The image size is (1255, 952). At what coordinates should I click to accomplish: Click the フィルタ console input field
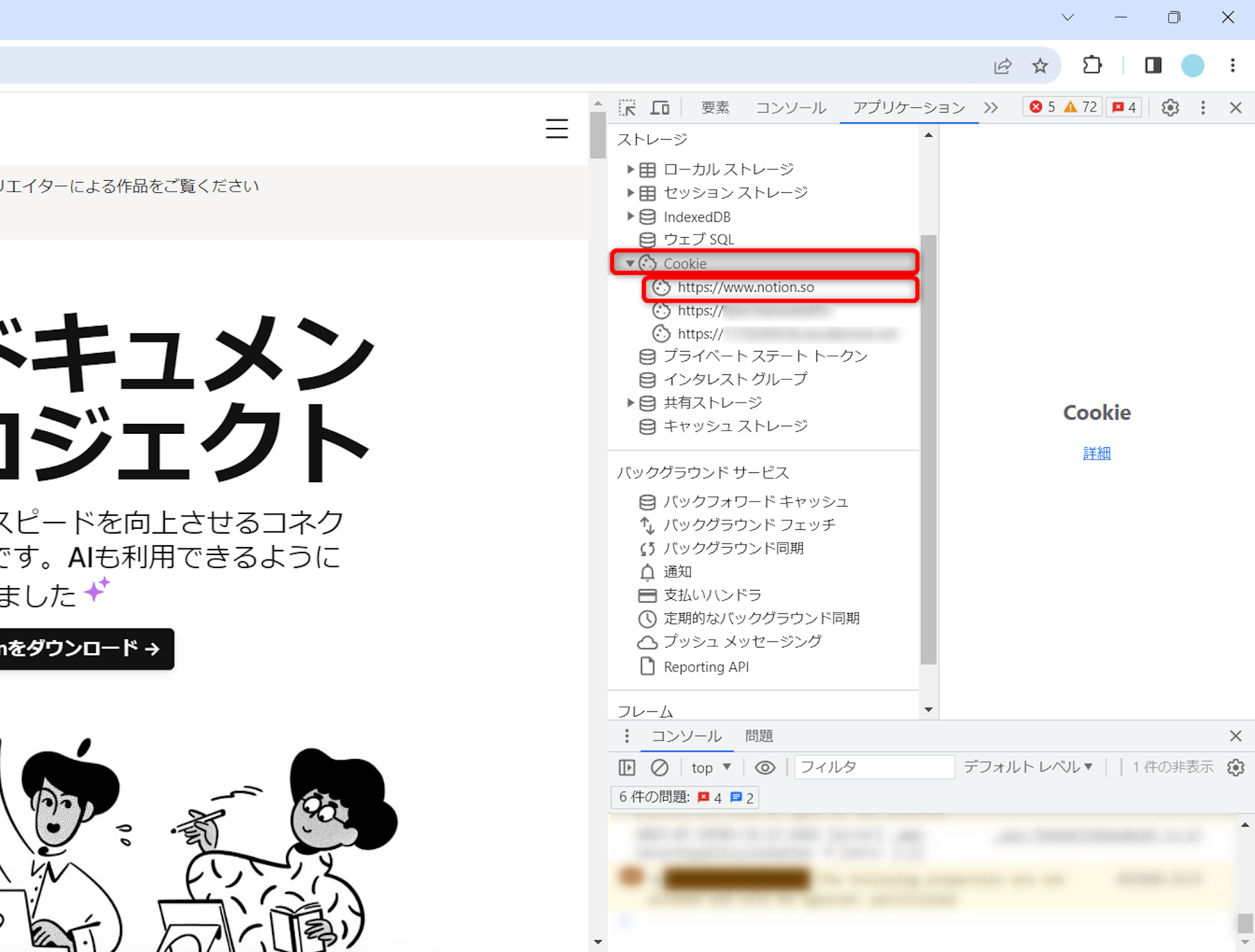click(x=874, y=767)
